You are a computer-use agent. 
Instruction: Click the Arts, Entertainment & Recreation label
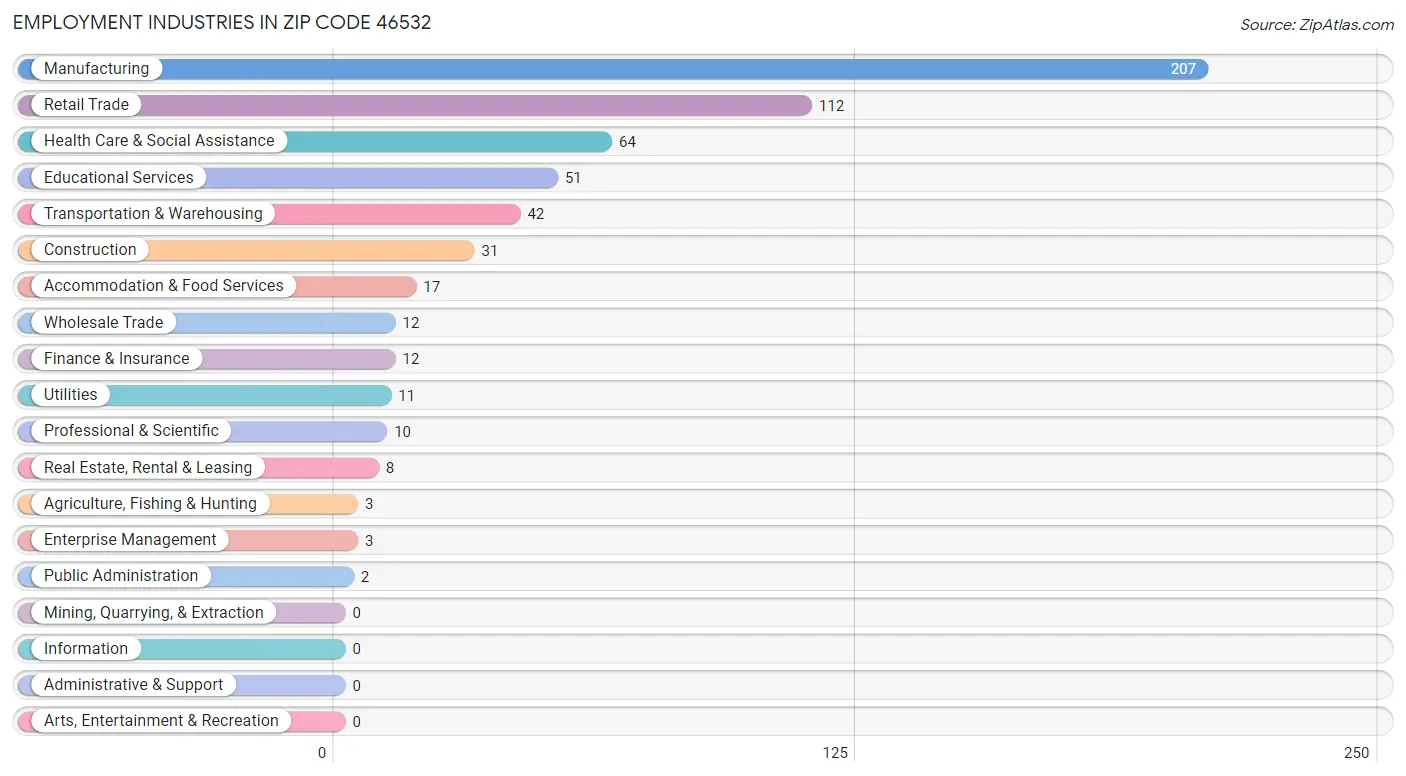point(161,720)
